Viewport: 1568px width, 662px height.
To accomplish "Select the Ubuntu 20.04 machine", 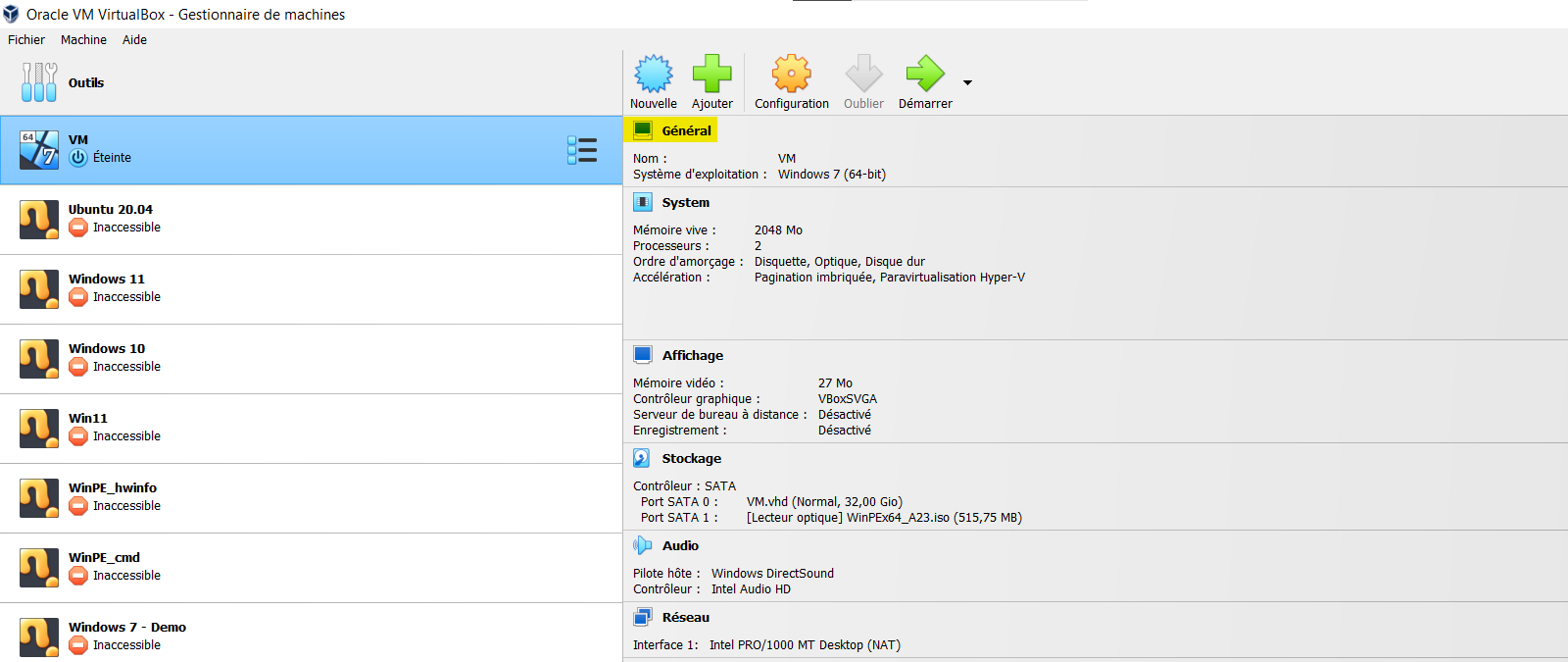I will coord(111,219).
